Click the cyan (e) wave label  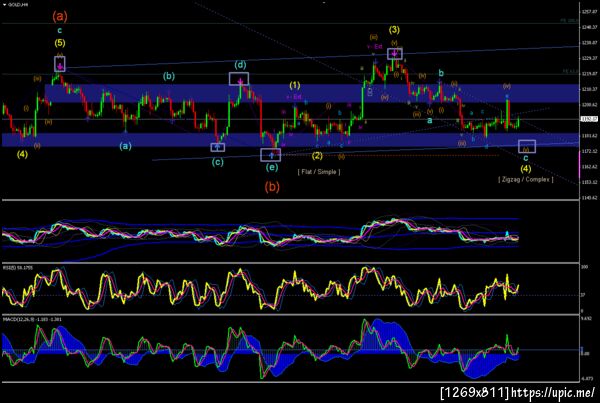[x=272, y=167]
